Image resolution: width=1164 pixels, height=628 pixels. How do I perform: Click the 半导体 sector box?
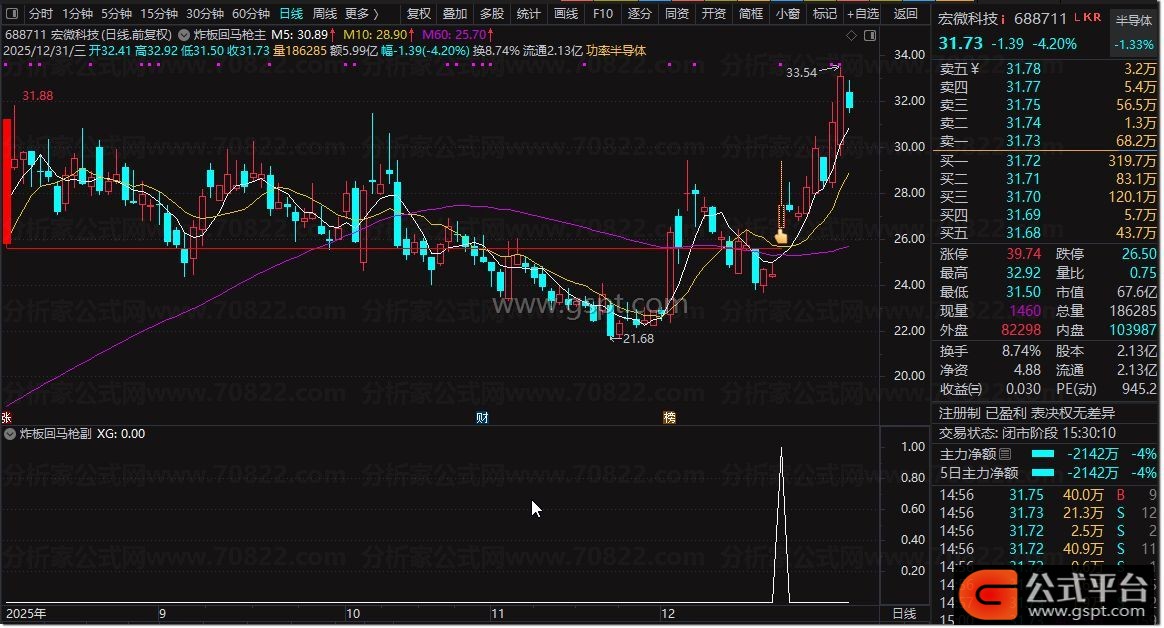1133,20
